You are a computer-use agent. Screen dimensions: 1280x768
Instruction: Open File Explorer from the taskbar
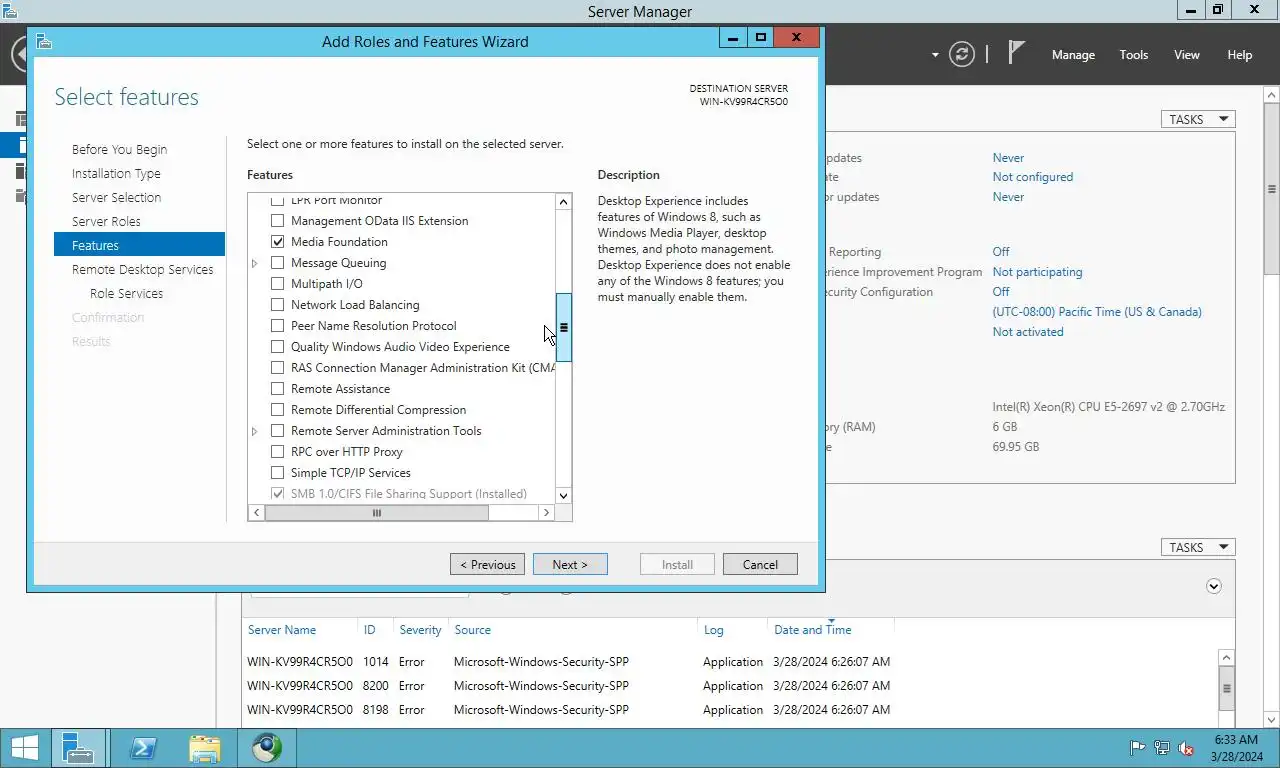pos(205,748)
